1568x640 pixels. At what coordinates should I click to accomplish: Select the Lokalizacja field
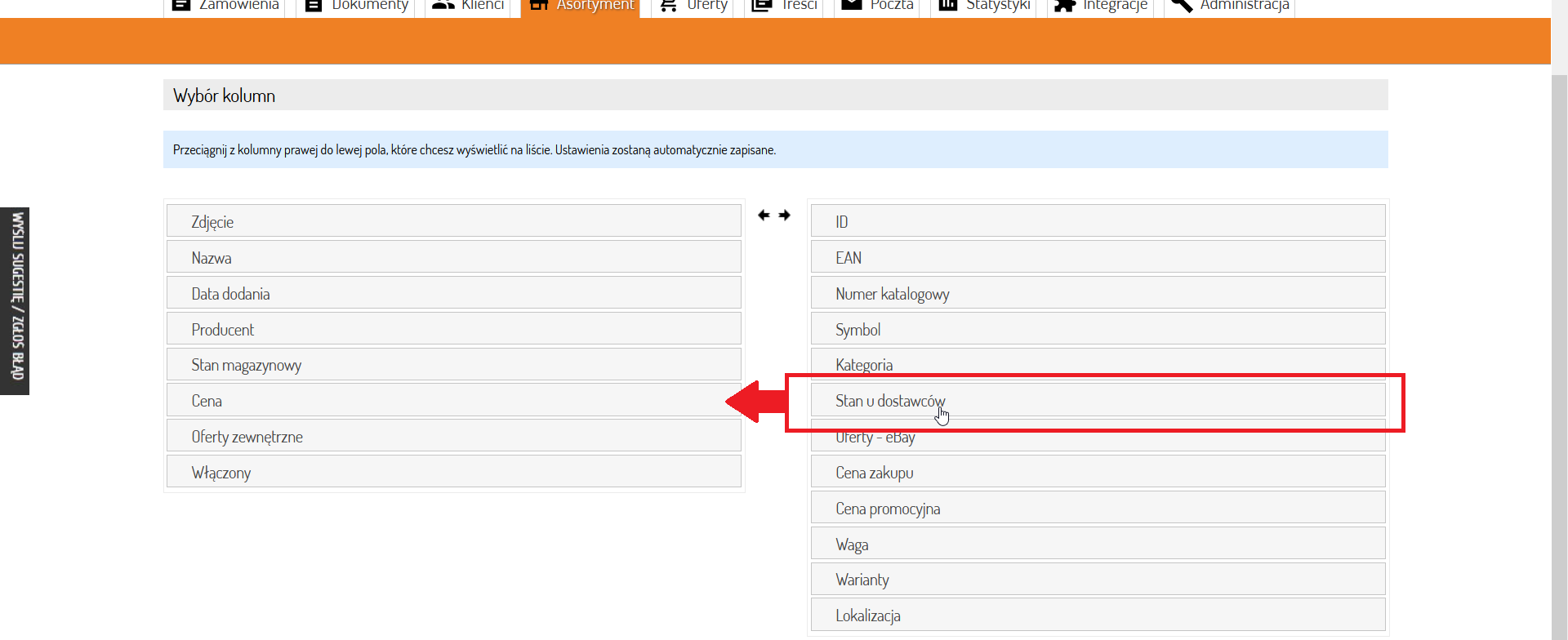[x=1097, y=616]
